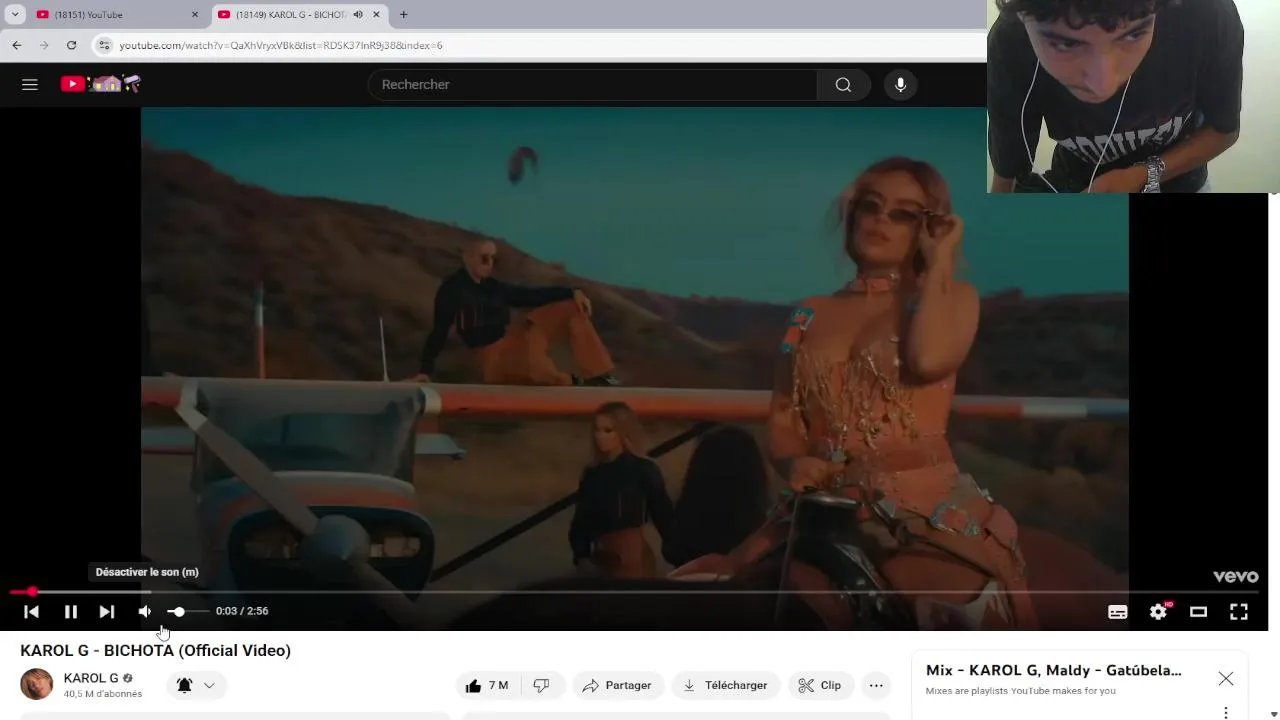Expand notification bell dropdown for KAROL G
This screenshot has height=720, width=1280.
[x=196, y=685]
